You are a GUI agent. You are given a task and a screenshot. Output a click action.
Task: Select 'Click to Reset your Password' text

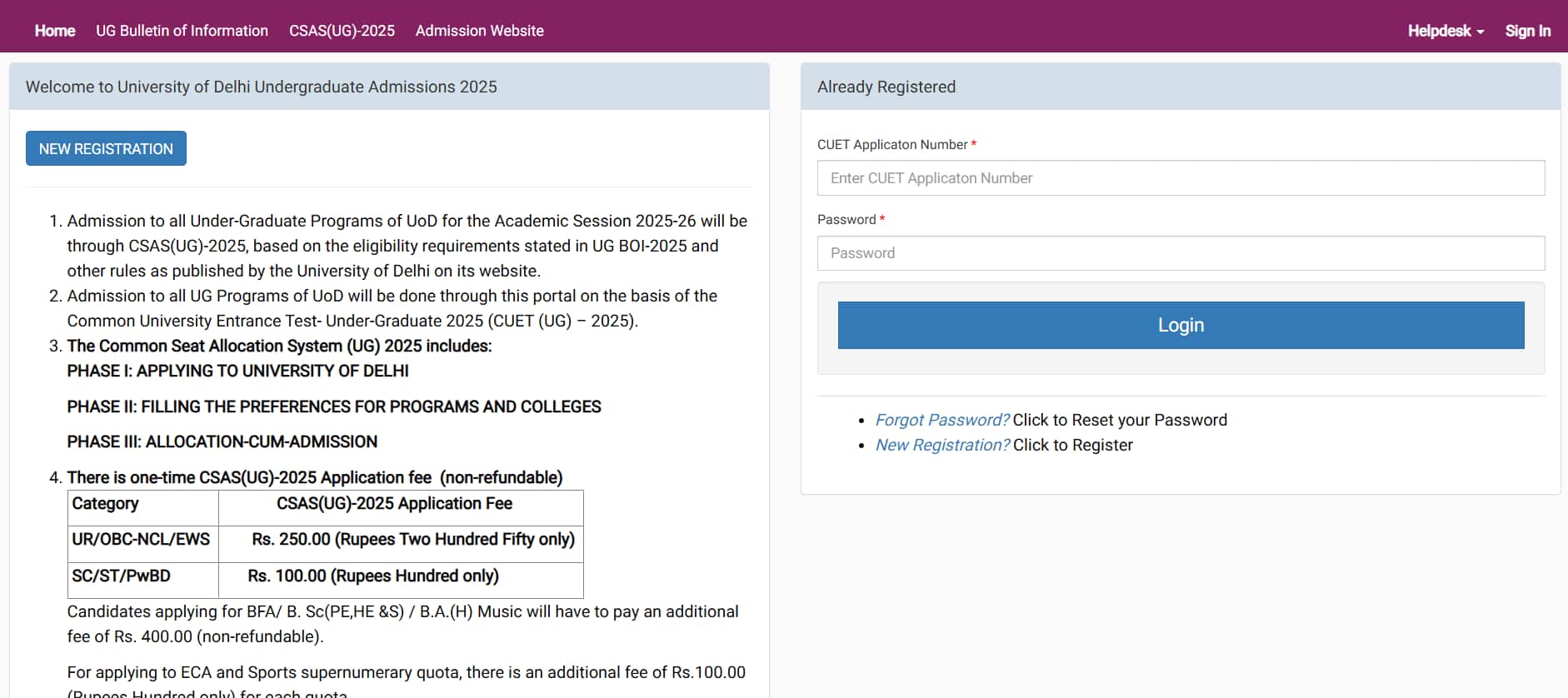pos(1120,420)
